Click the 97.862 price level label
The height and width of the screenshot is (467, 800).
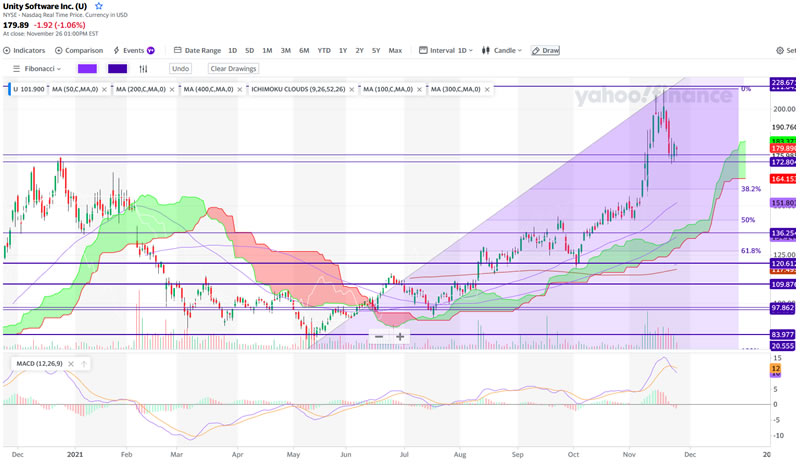783,308
